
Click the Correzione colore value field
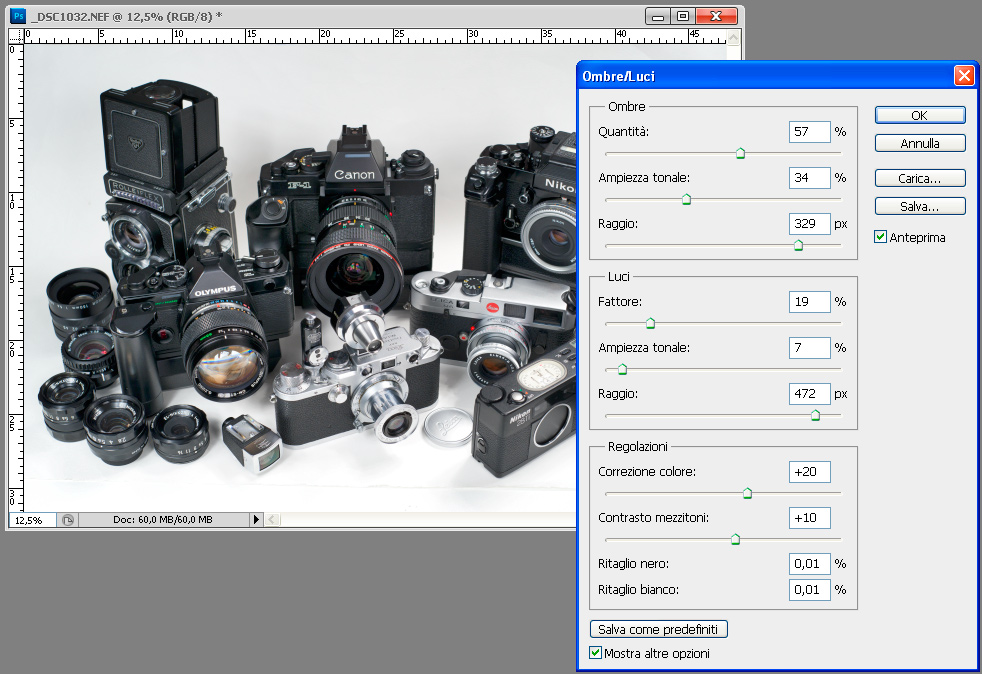pyautogui.click(x=809, y=472)
